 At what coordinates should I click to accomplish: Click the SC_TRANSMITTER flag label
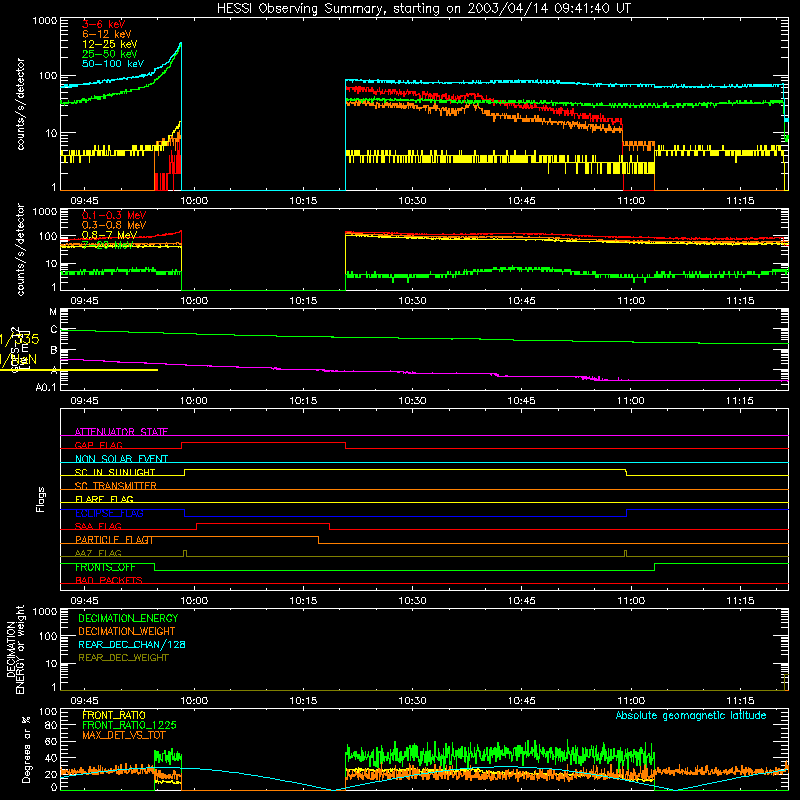[x=115, y=485]
